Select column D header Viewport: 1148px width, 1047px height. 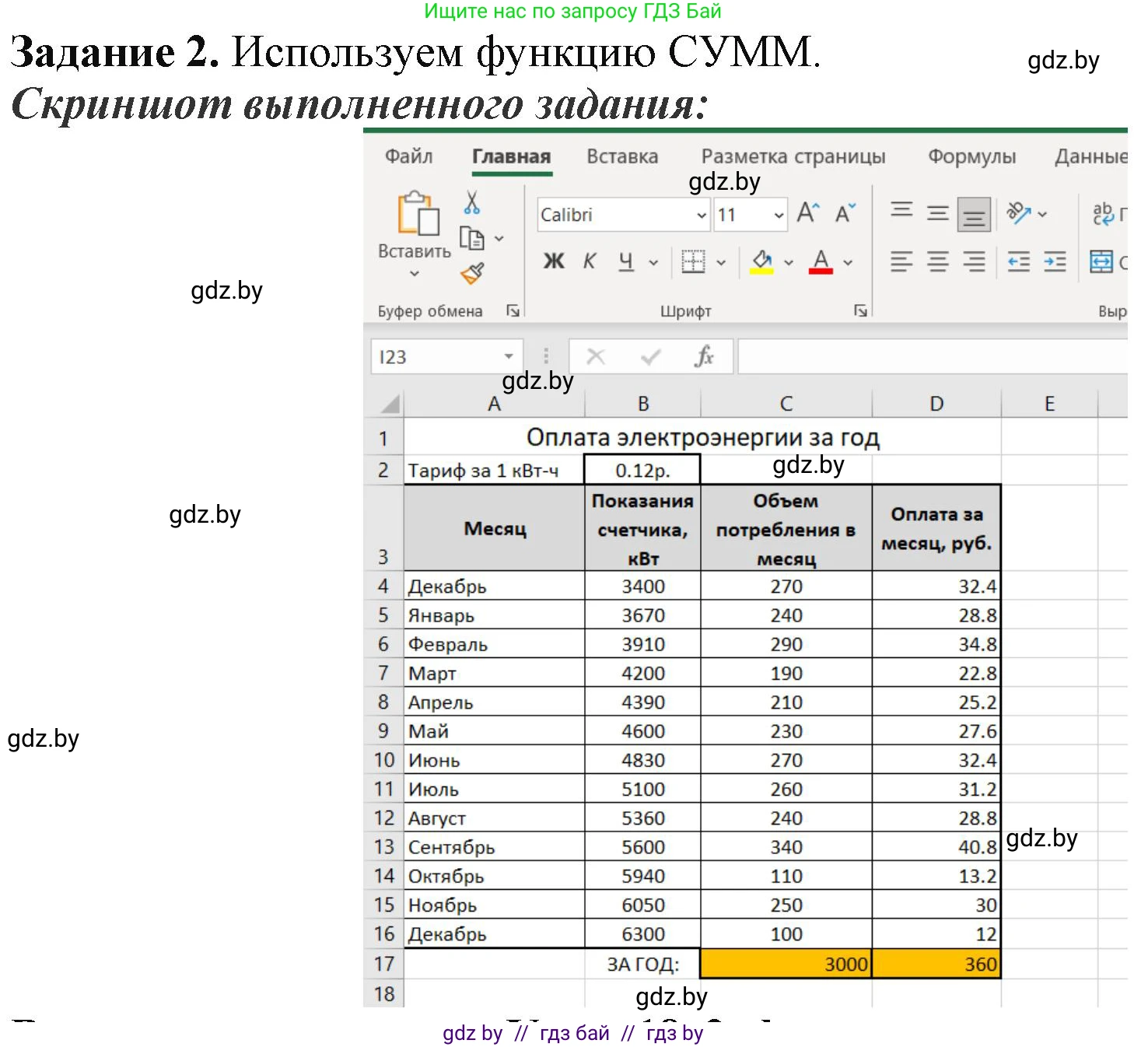point(936,404)
